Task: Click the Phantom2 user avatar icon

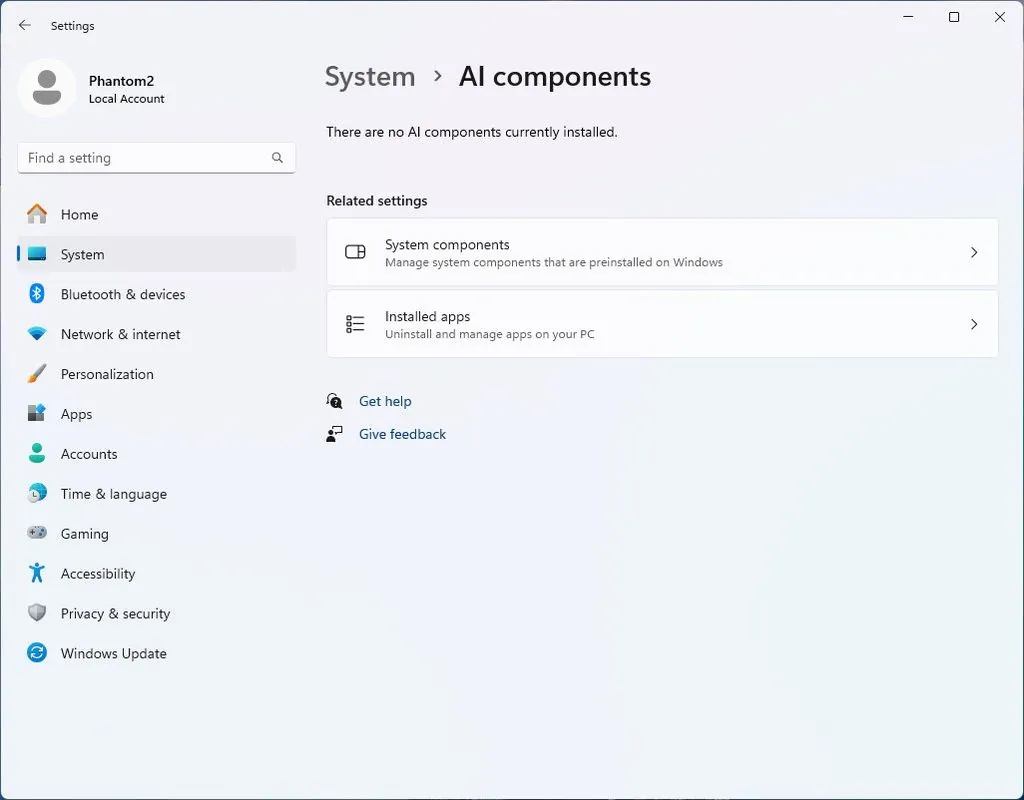Action: (x=47, y=88)
